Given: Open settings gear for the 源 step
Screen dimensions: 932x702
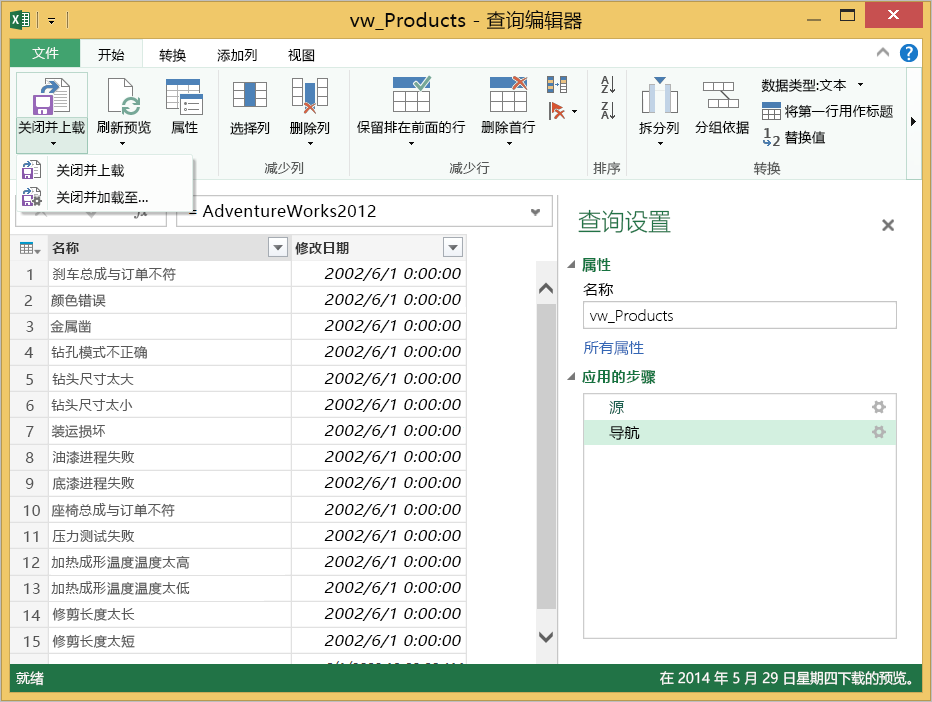Looking at the screenshot, I should coord(879,407).
